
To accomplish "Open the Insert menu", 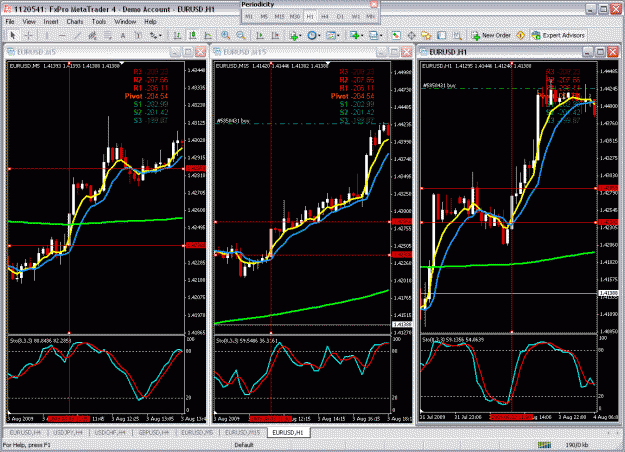I will (51, 22).
